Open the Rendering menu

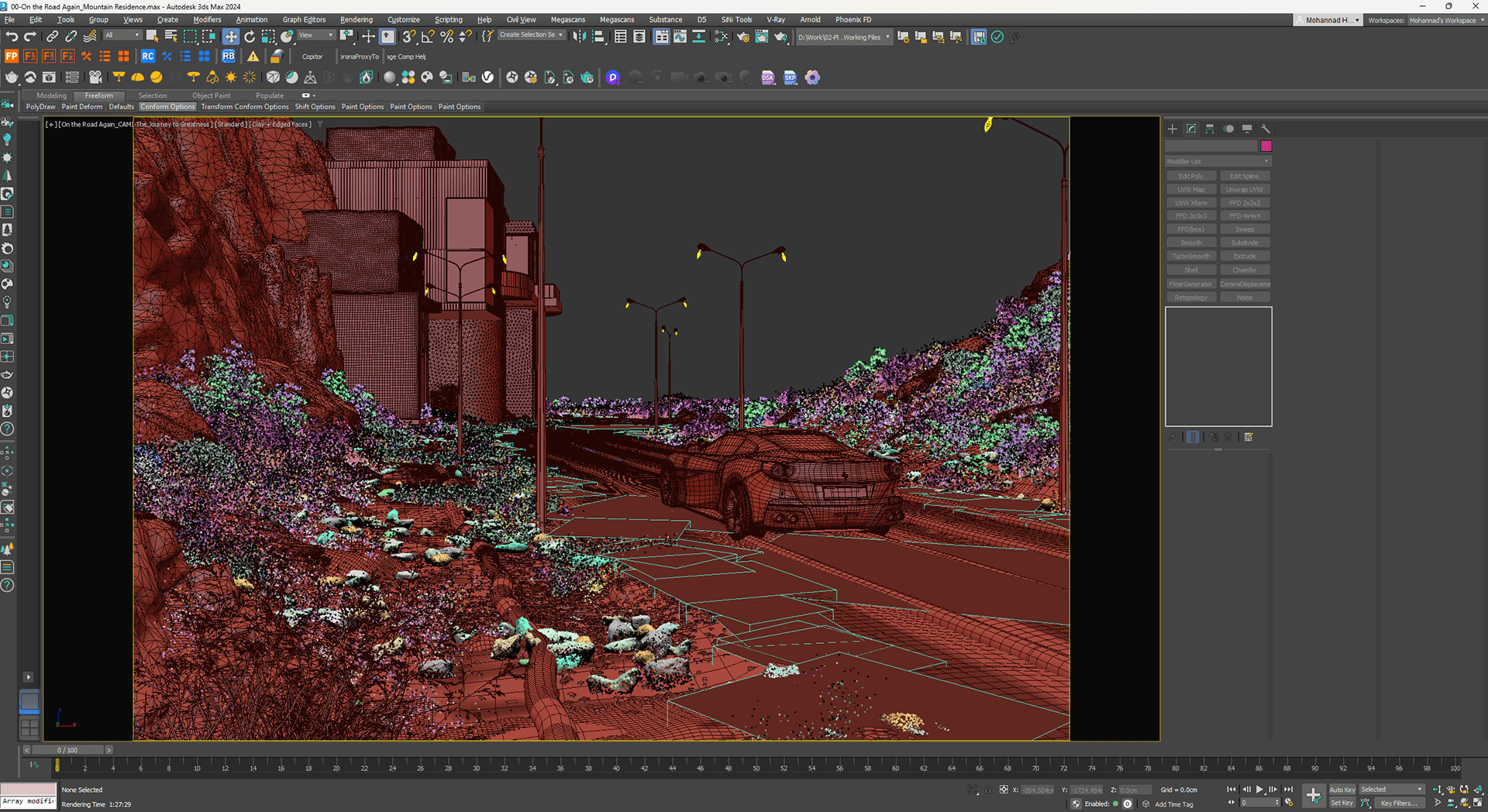tap(356, 19)
